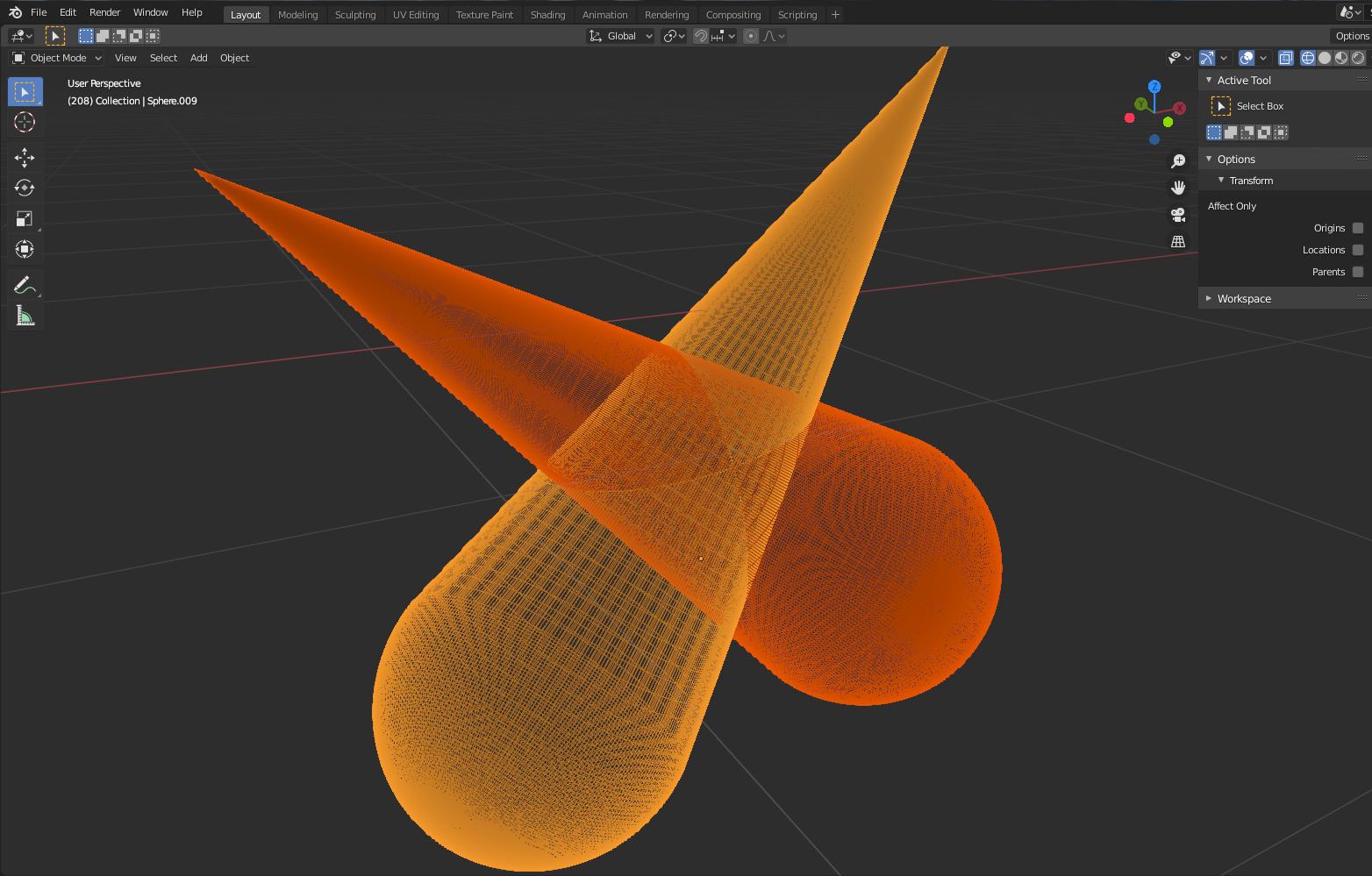Open viewport object visibility dropdown
The height and width of the screenshot is (876, 1372).
point(1180,58)
